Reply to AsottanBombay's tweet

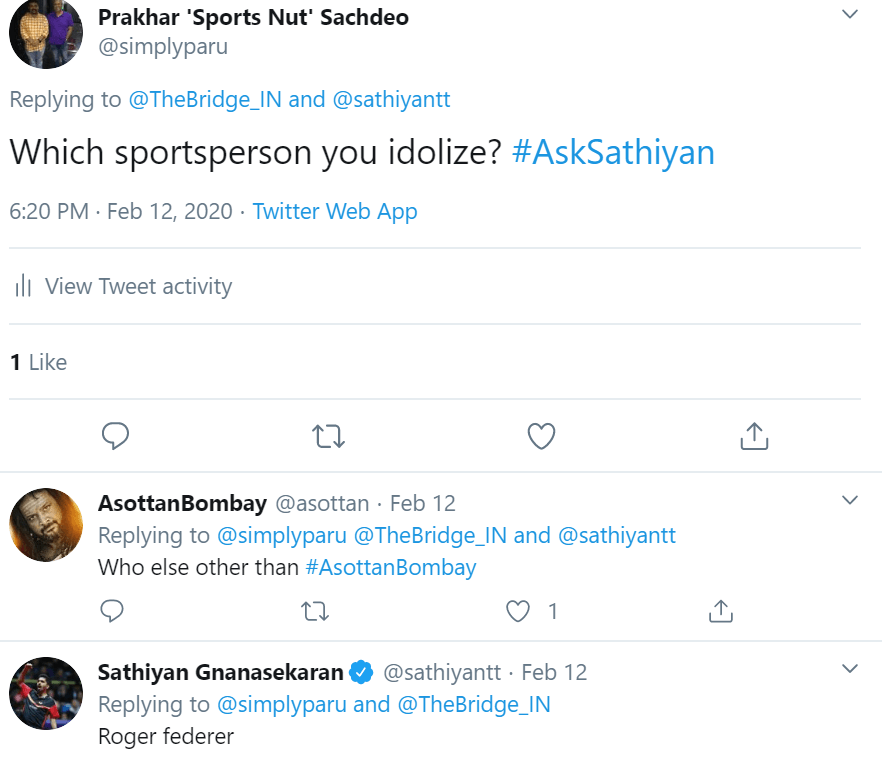113,610
